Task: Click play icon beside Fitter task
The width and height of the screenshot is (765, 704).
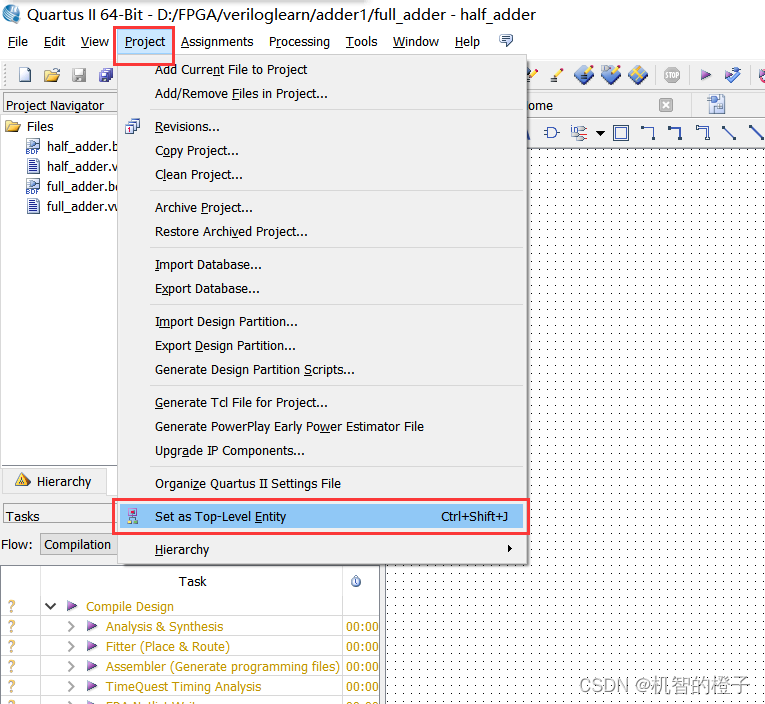Action: [x=92, y=646]
